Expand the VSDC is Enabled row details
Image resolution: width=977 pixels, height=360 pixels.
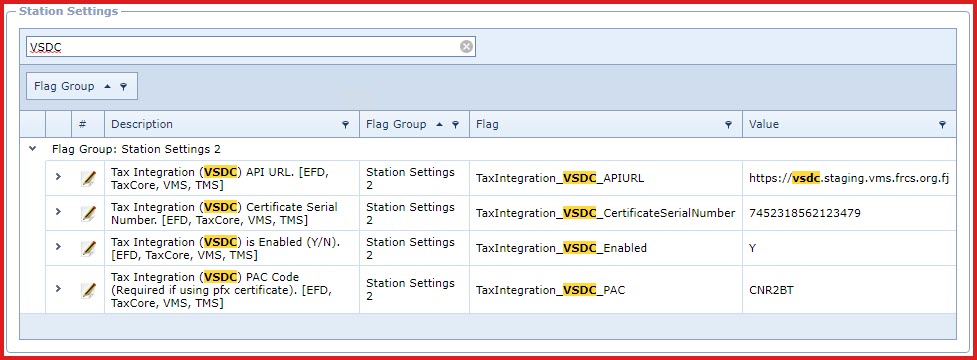pyautogui.click(x=58, y=247)
